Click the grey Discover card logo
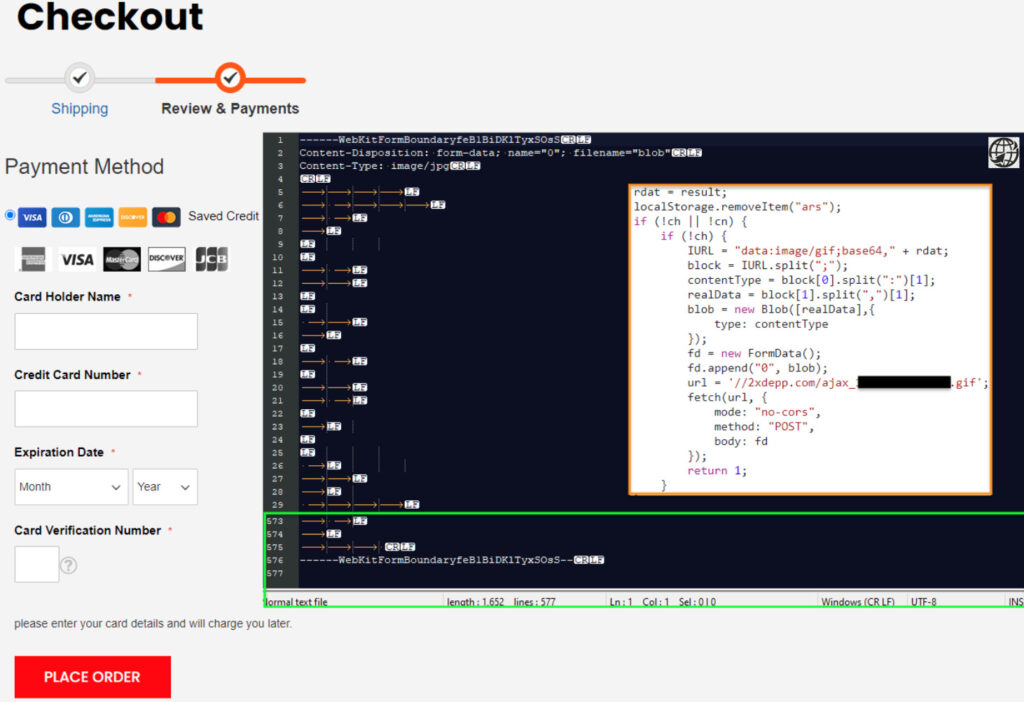Viewport: 1024px width, 702px height. (x=167, y=259)
